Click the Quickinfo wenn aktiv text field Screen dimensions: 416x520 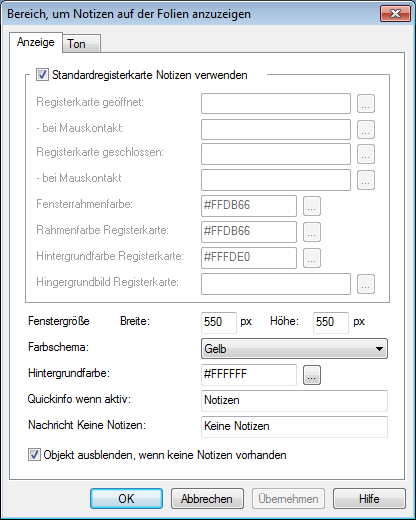pyautogui.click(x=294, y=401)
